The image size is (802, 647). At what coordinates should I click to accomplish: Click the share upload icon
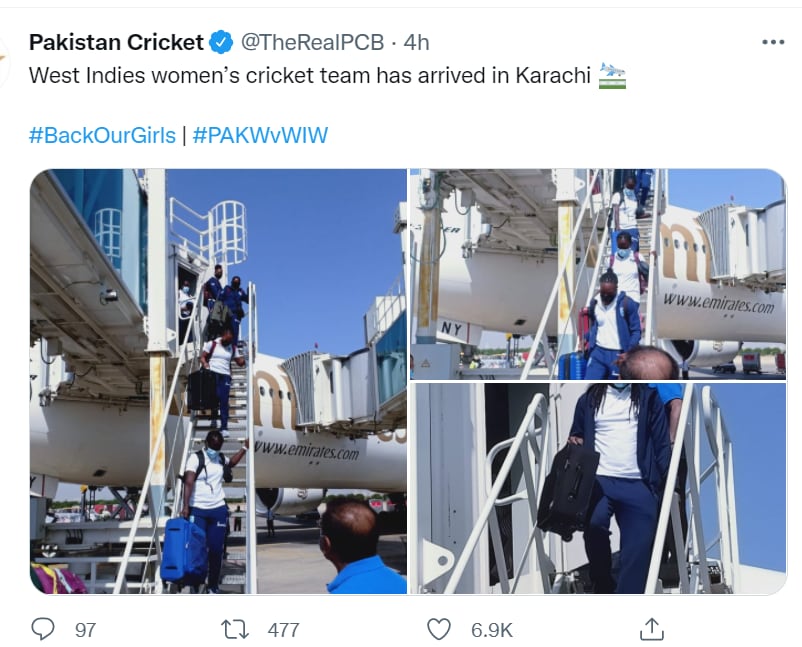[x=652, y=630]
